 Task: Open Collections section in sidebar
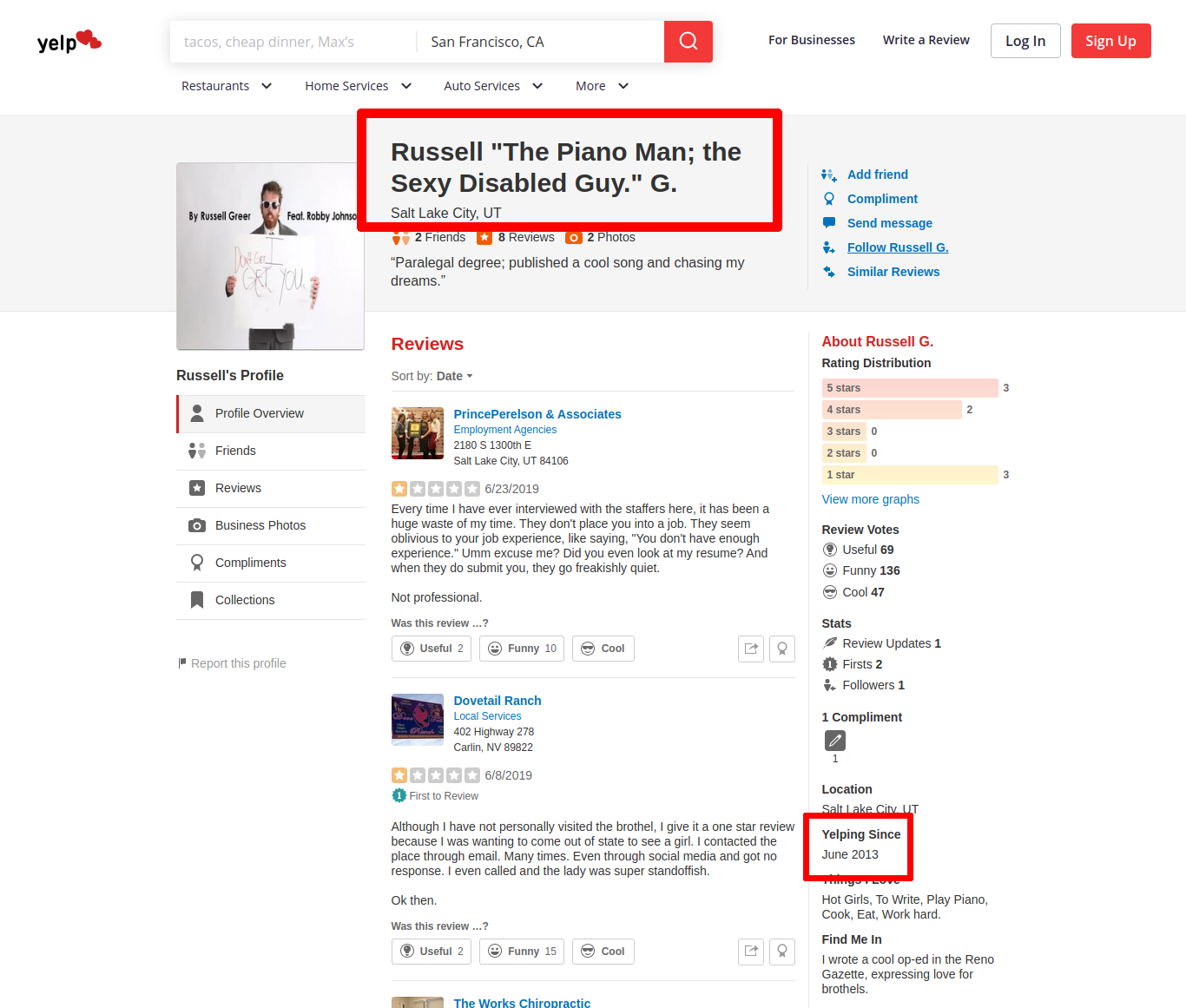tap(271, 600)
